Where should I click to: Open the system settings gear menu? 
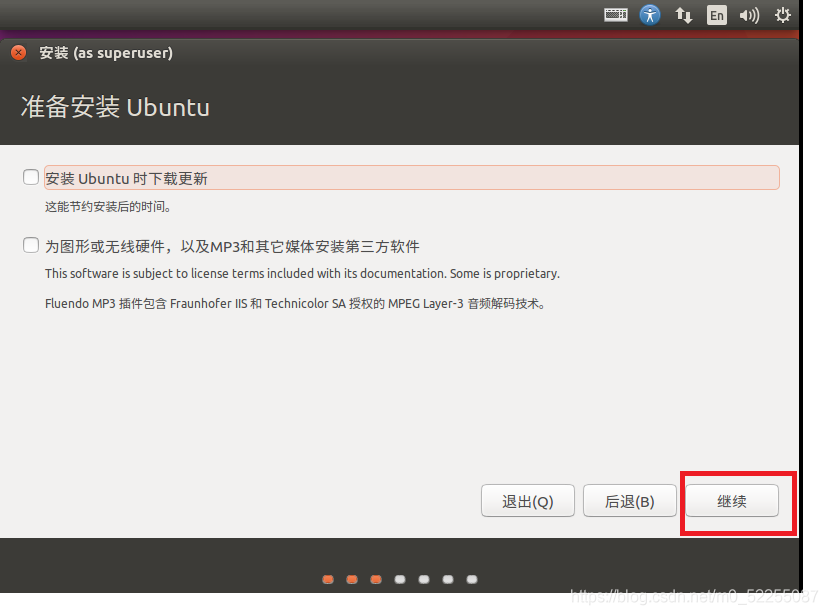click(x=783, y=15)
